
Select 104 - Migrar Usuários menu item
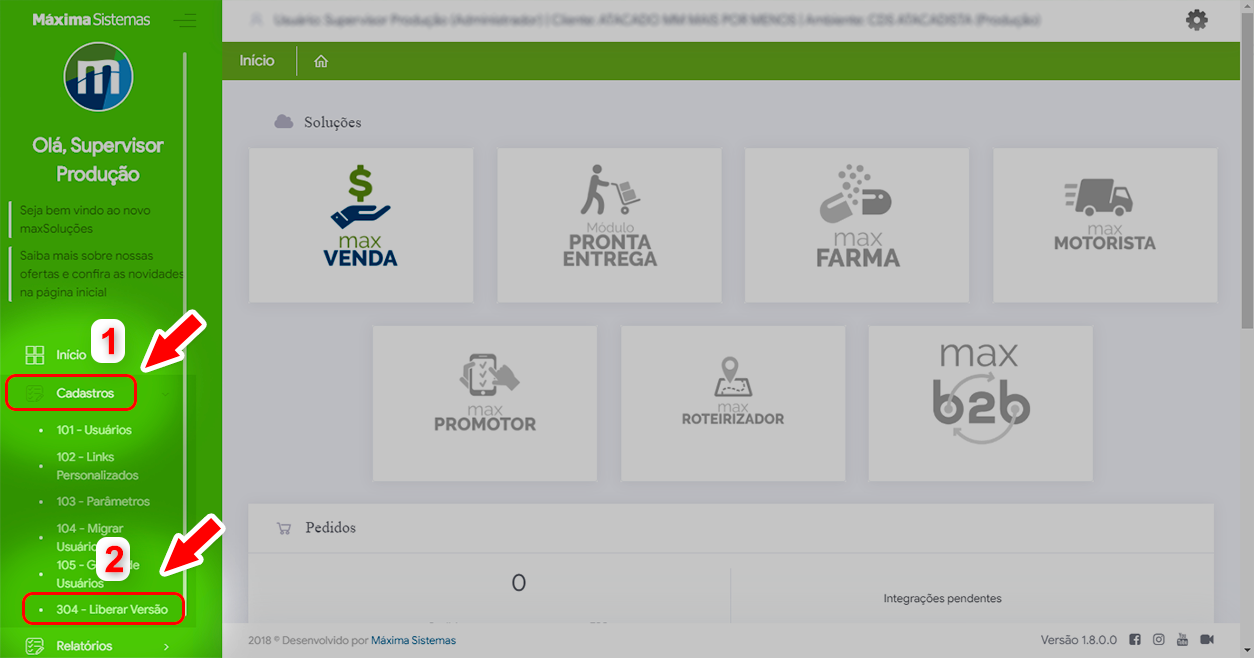[90, 537]
